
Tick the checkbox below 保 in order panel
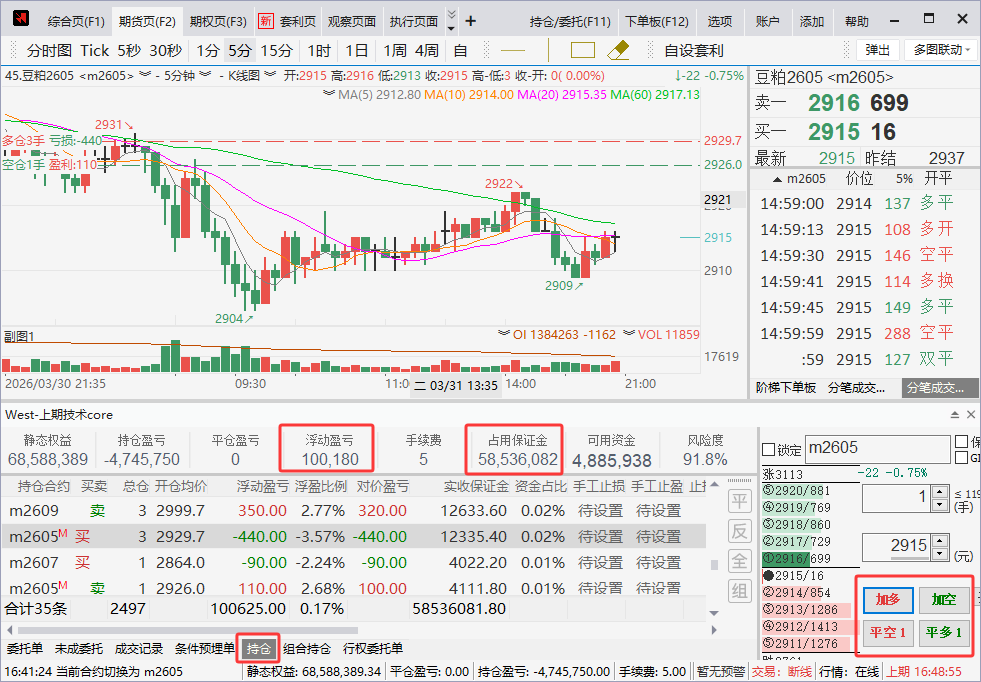pos(962,458)
